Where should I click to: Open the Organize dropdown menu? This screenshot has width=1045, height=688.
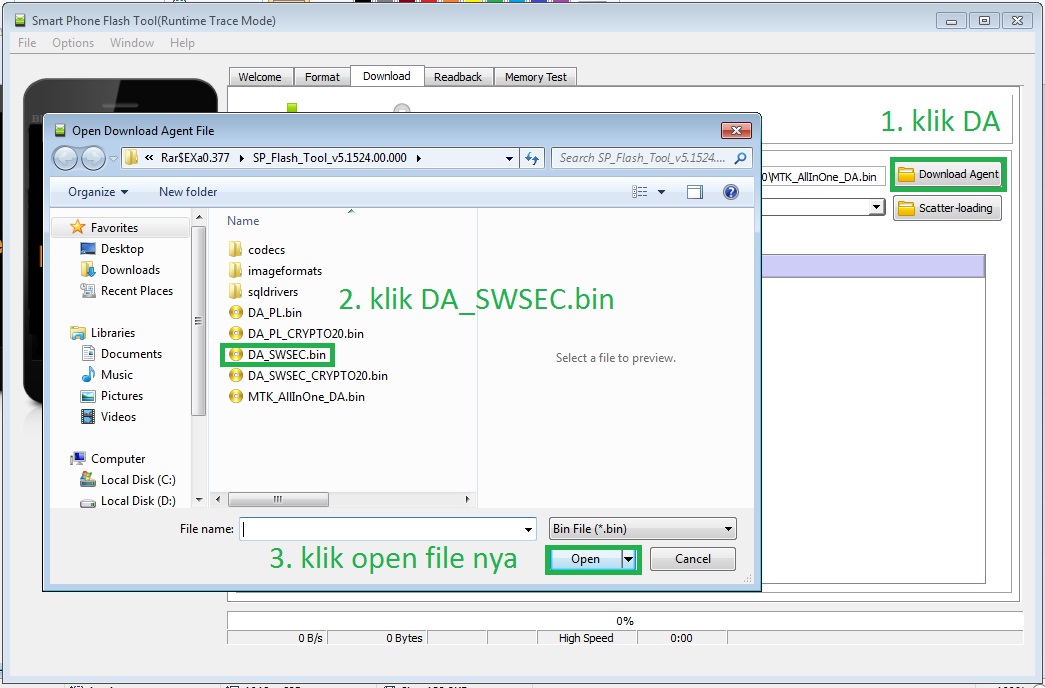pos(98,192)
